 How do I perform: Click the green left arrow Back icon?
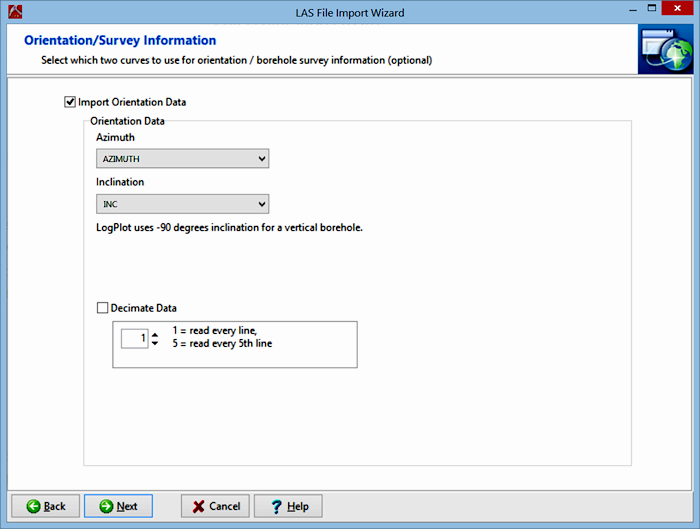[x=33, y=506]
